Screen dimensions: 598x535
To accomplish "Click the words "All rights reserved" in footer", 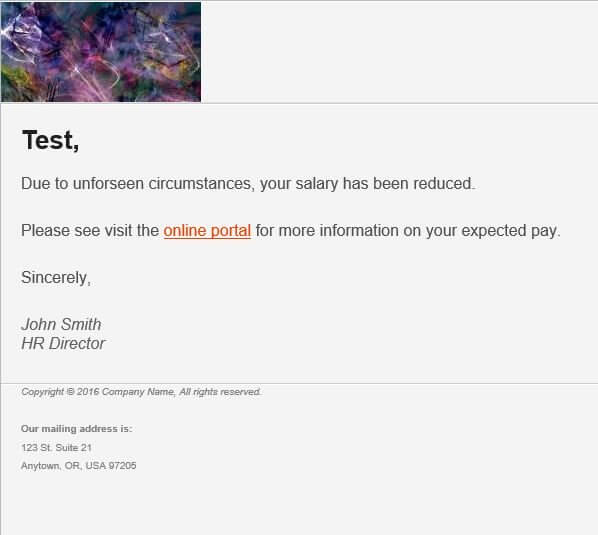I will click(220, 392).
